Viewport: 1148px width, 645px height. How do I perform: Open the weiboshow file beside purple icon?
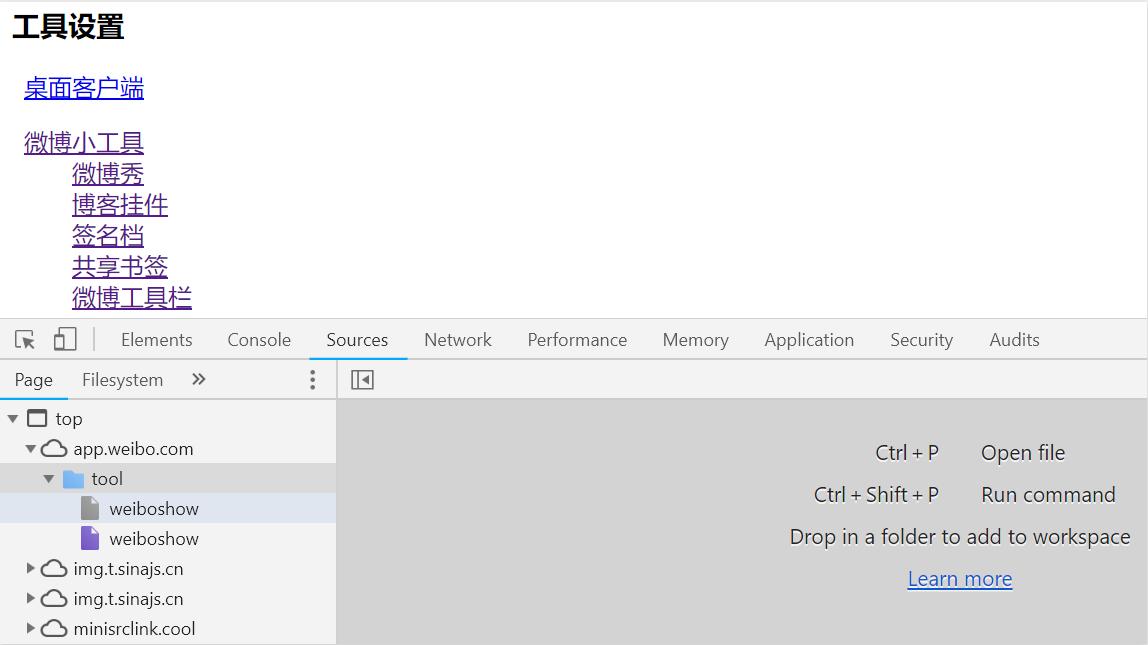[154, 539]
